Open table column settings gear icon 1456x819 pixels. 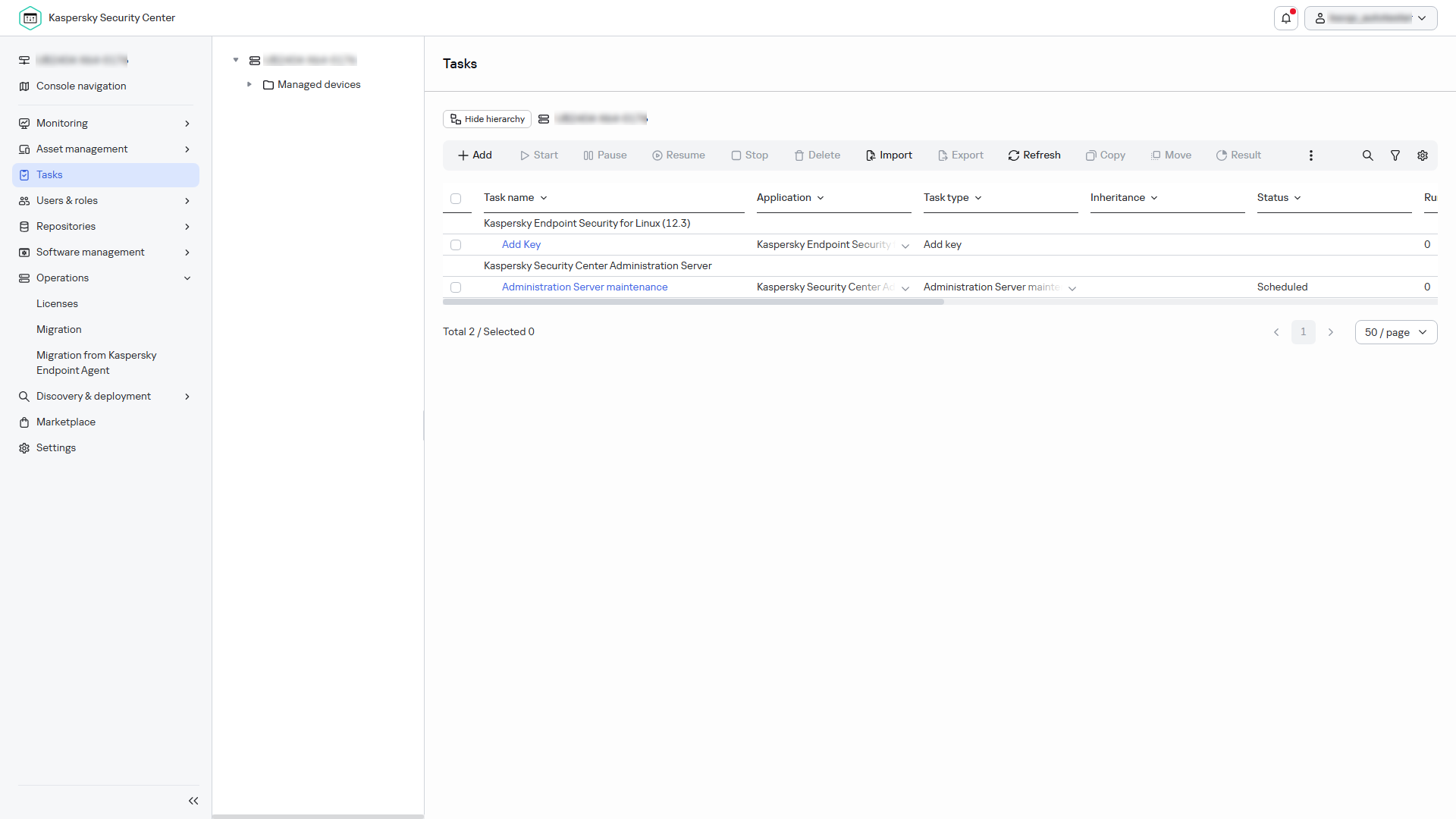click(x=1423, y=155)
